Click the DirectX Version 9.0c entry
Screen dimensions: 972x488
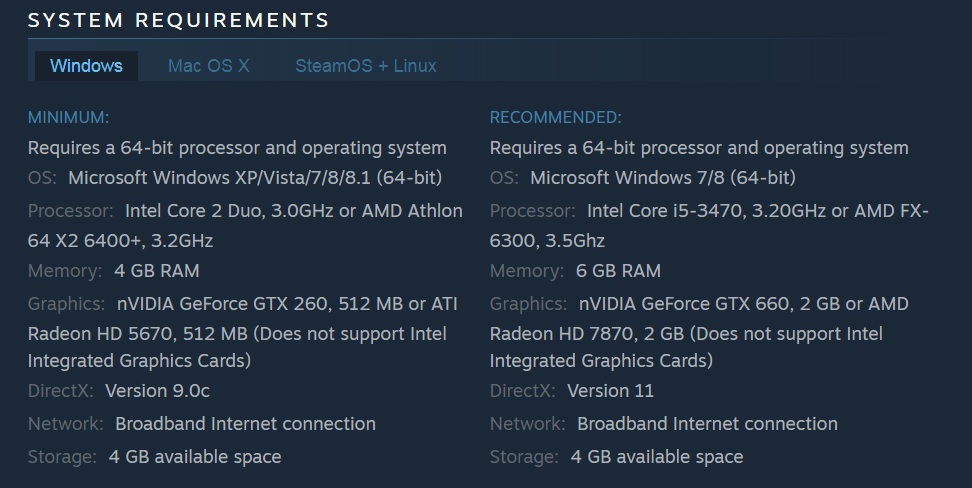coord(157,390)
